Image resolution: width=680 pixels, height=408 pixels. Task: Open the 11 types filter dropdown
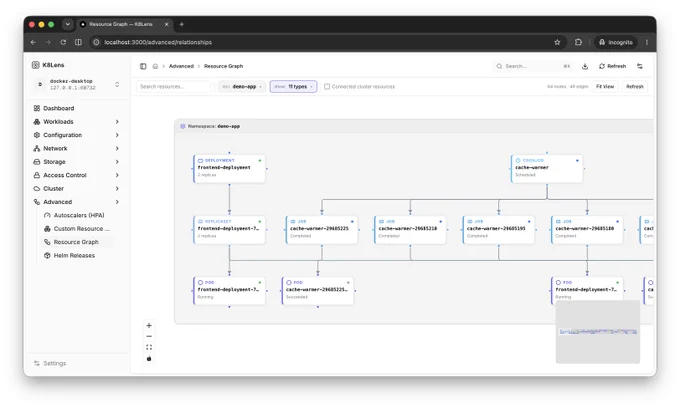point(294,87)
